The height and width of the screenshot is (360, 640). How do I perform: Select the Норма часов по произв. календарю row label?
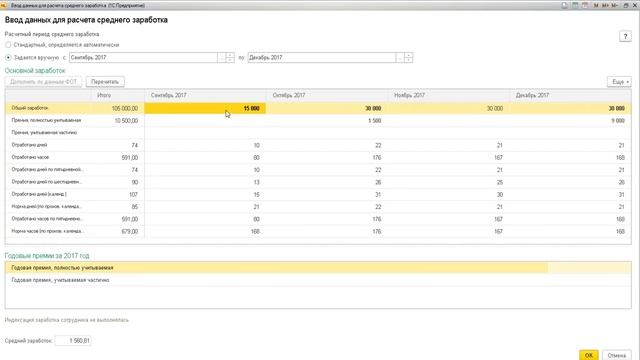[48, 231]
